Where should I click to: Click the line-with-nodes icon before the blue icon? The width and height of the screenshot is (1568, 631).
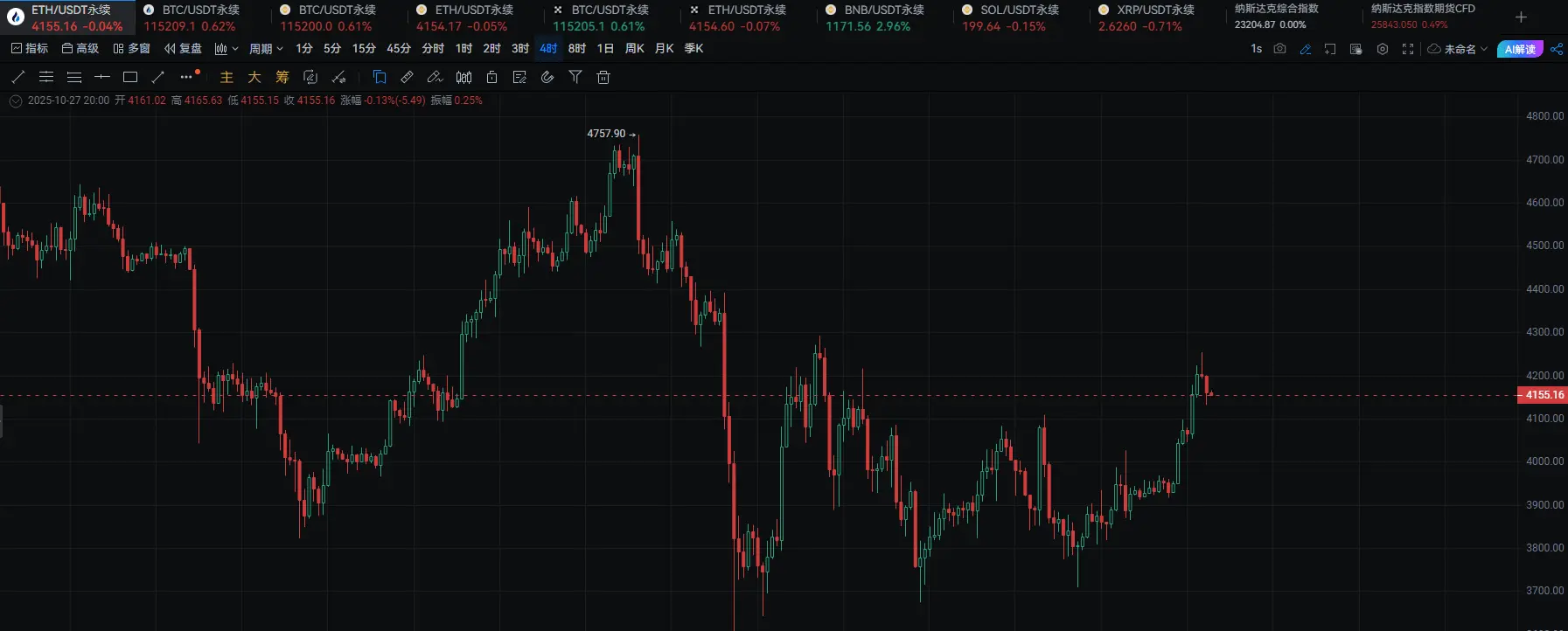coord(339,77)
